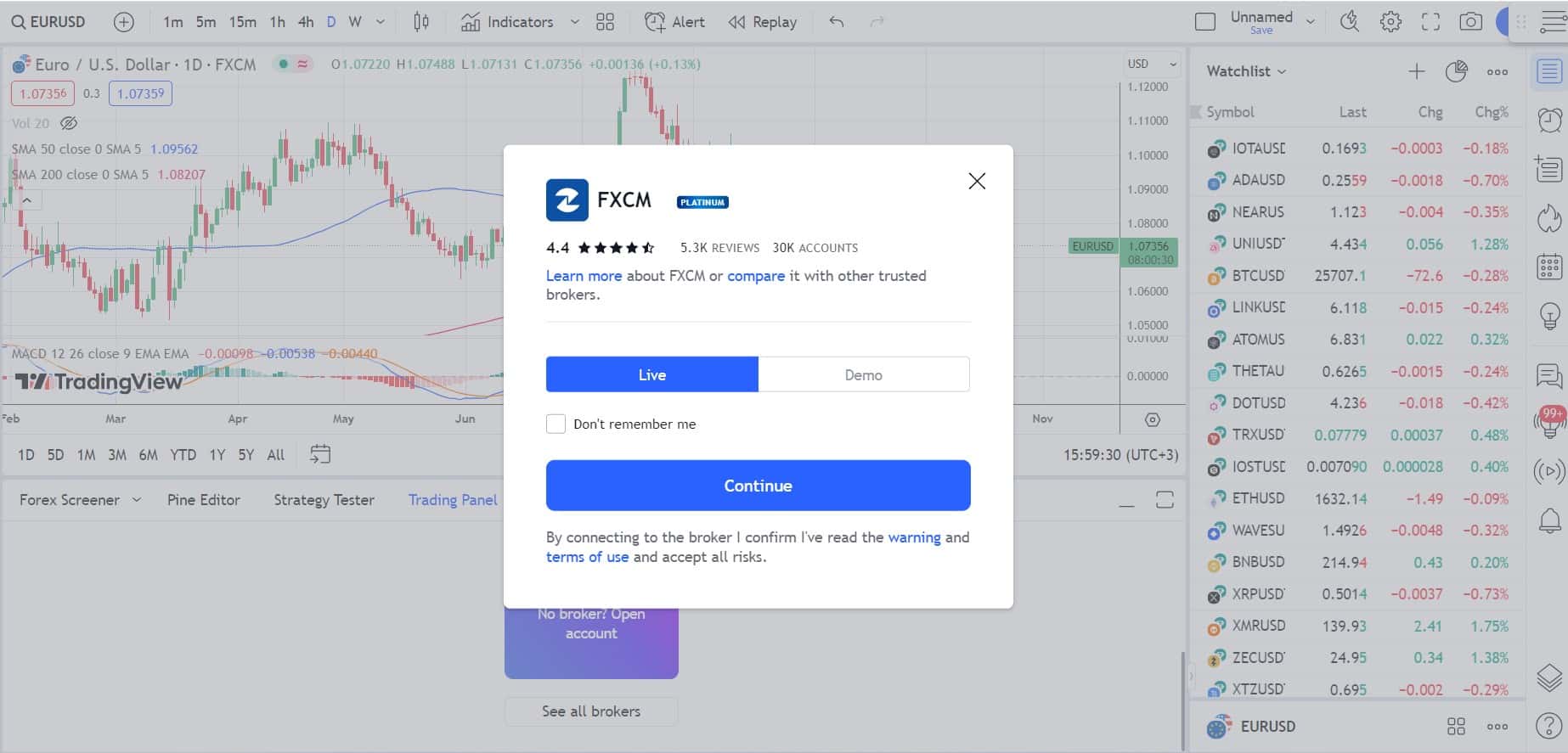Click the 15:59:30 (UTC+3) timezone label
The height and width of the screenshot is (753, 1568).
(1120, 455)
